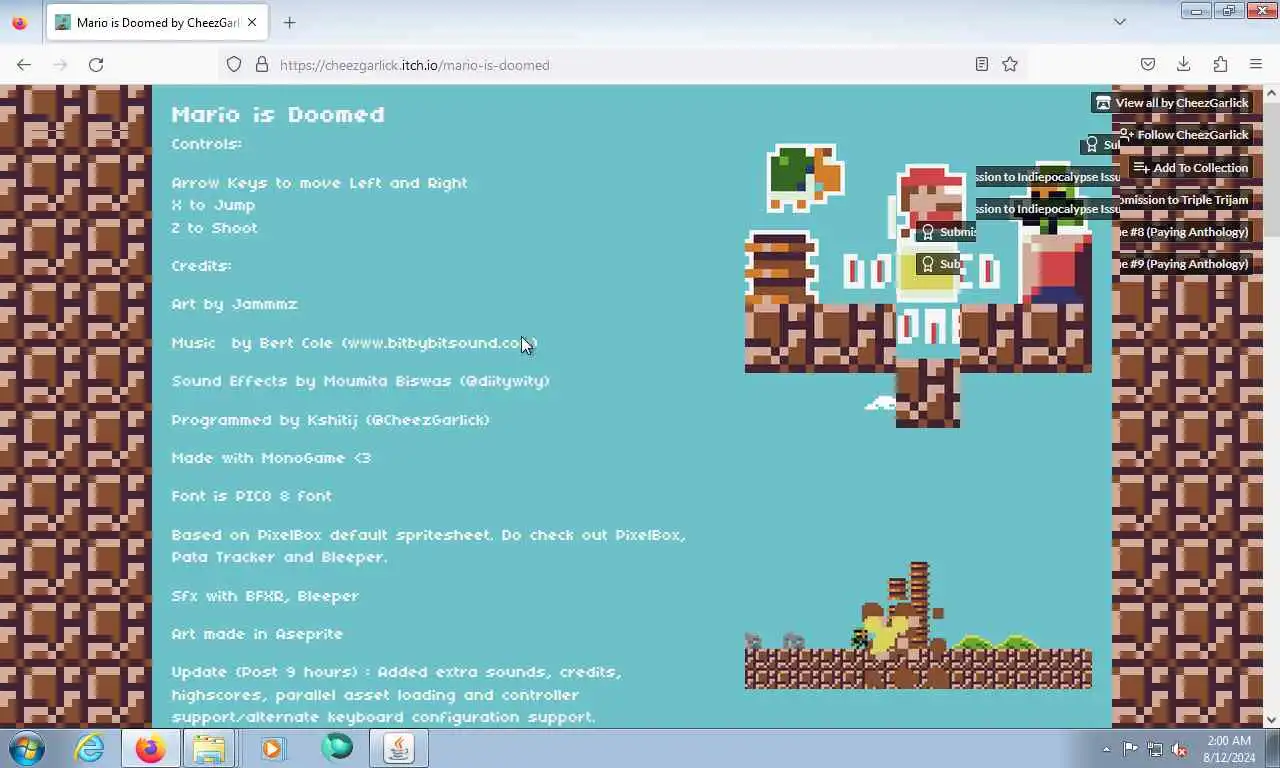
Task: Open tracking protection shield icon
Action: pos(234,64)
